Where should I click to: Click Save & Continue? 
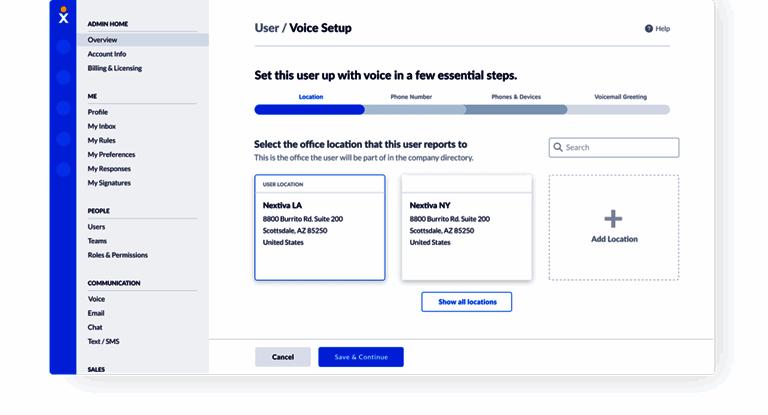[x=361, y=357]
